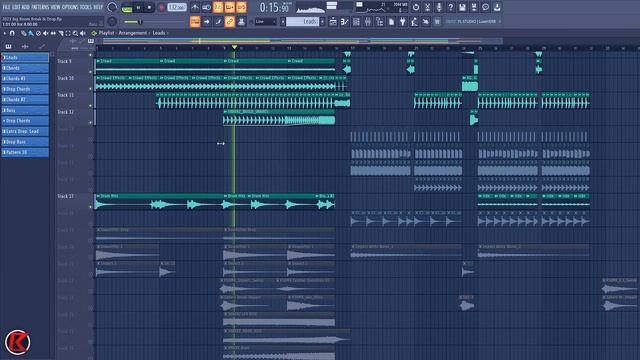This screenshot has width=640, height=360.
Task: Click the play/pause transport button
Action: tap(139, 7)
